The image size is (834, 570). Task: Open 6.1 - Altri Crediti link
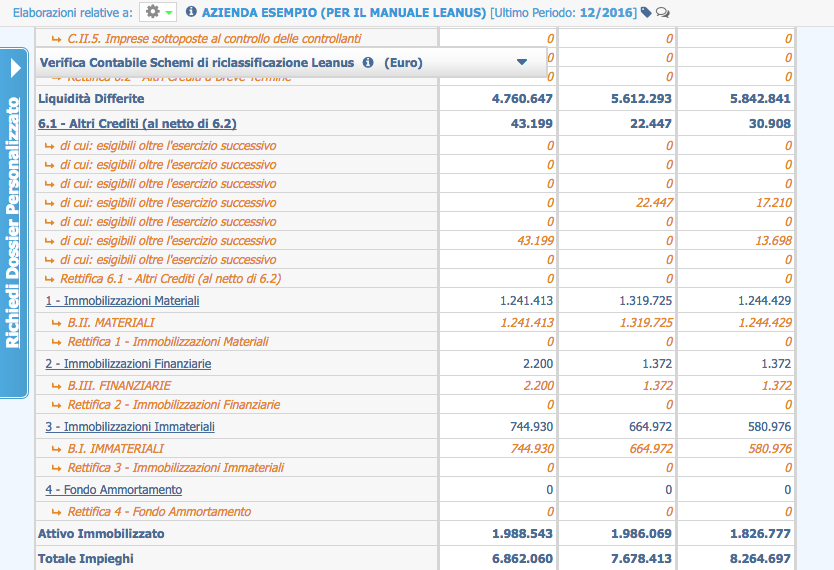[x=137, y=123]
